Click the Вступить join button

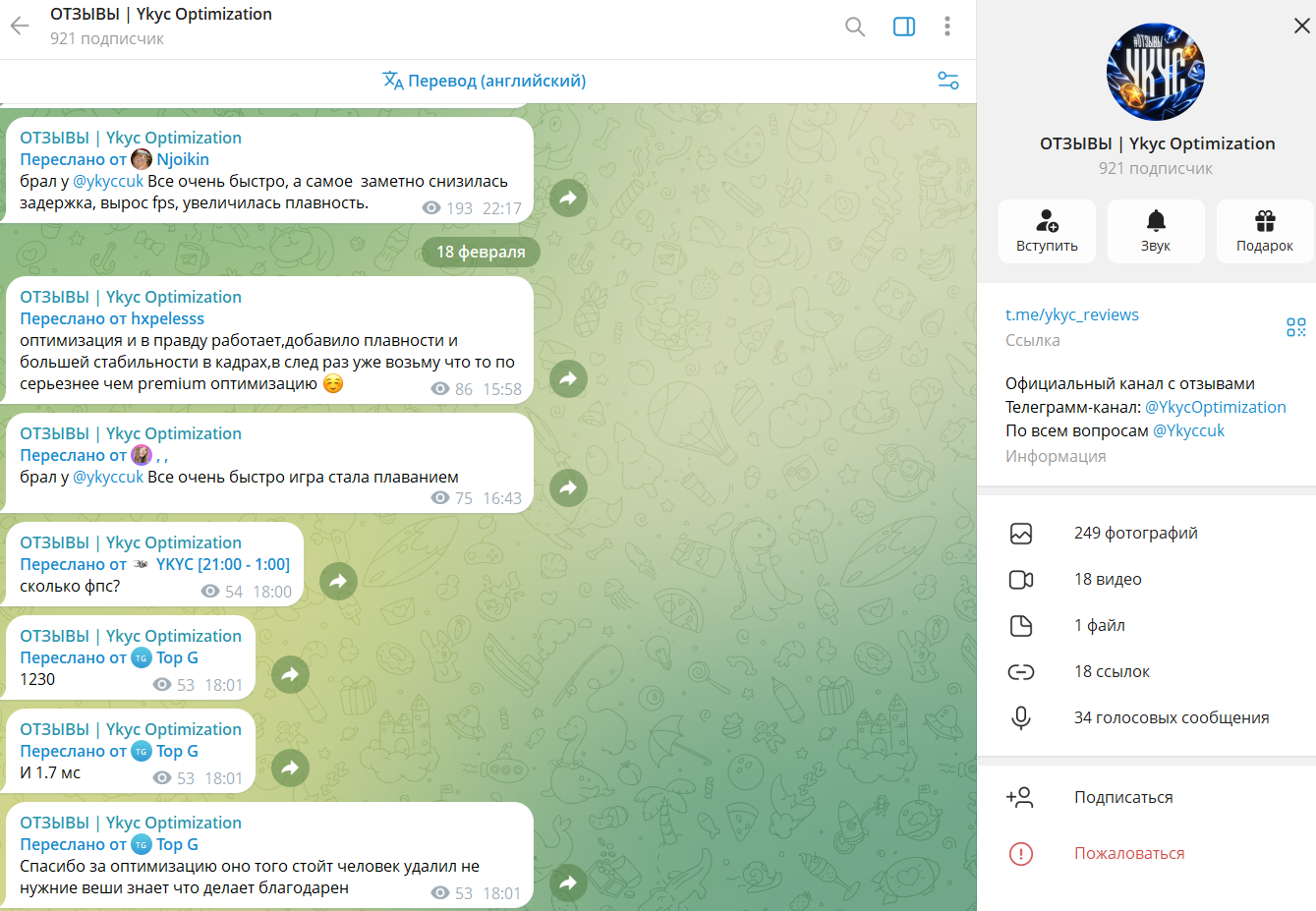pos(1047,231)
